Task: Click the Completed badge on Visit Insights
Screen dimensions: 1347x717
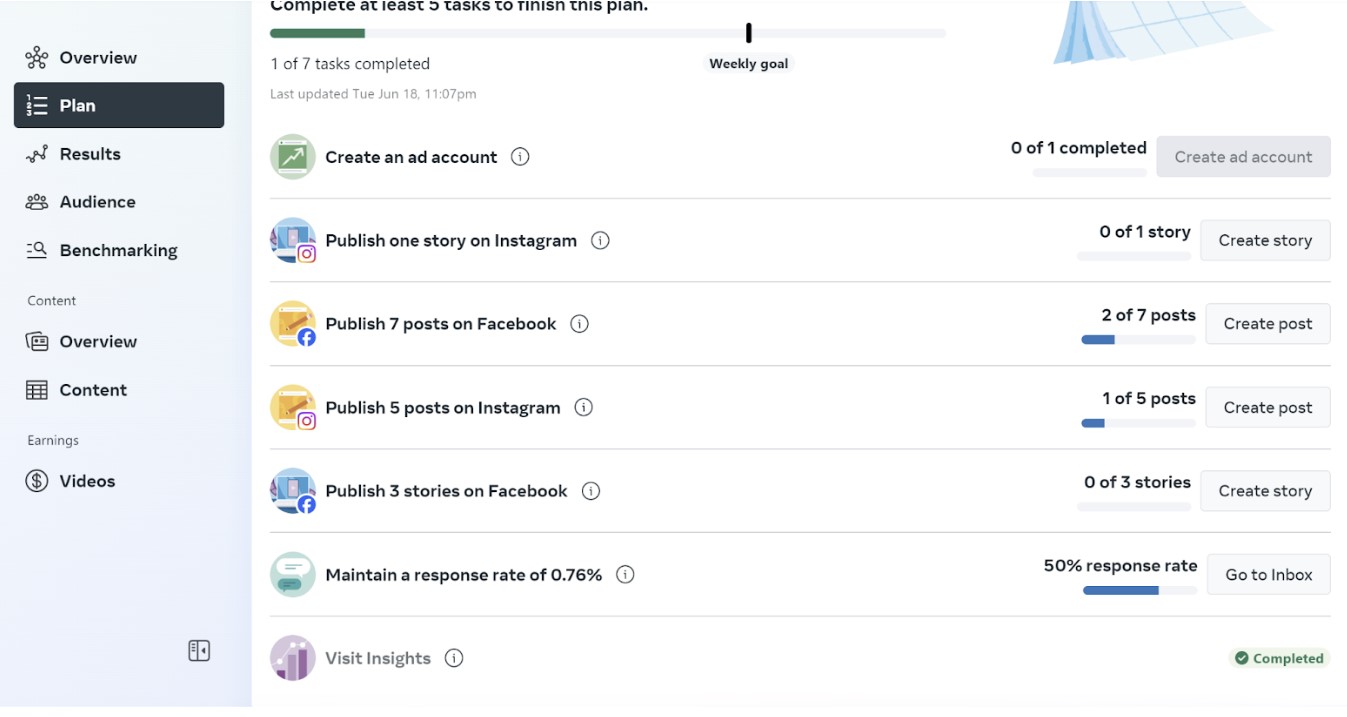Action: pos(1280,658)
